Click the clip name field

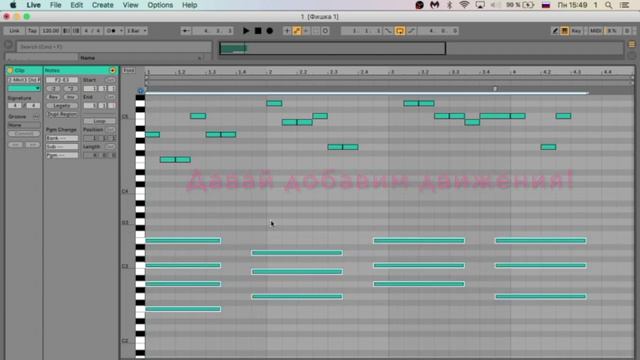tap(24, 80)
